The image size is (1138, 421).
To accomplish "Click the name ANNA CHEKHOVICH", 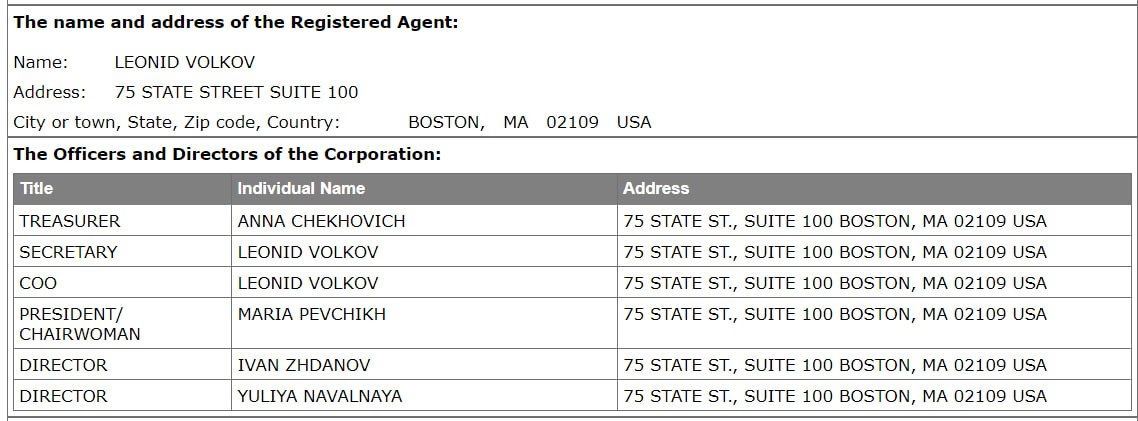I will click(322, 221).
